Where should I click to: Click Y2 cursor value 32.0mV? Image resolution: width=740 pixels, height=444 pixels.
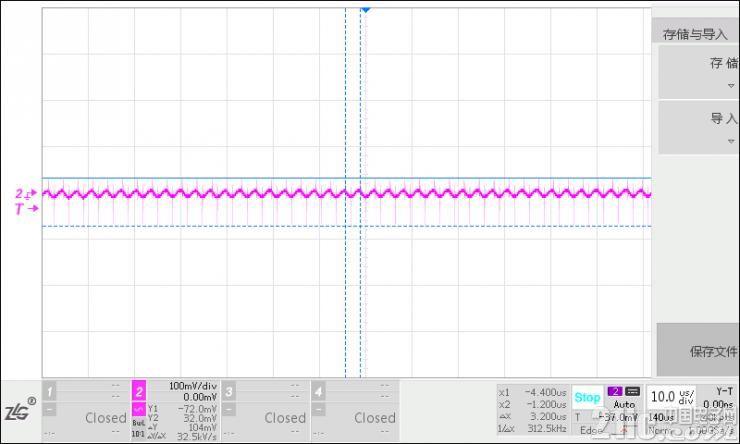coord(200,418)
